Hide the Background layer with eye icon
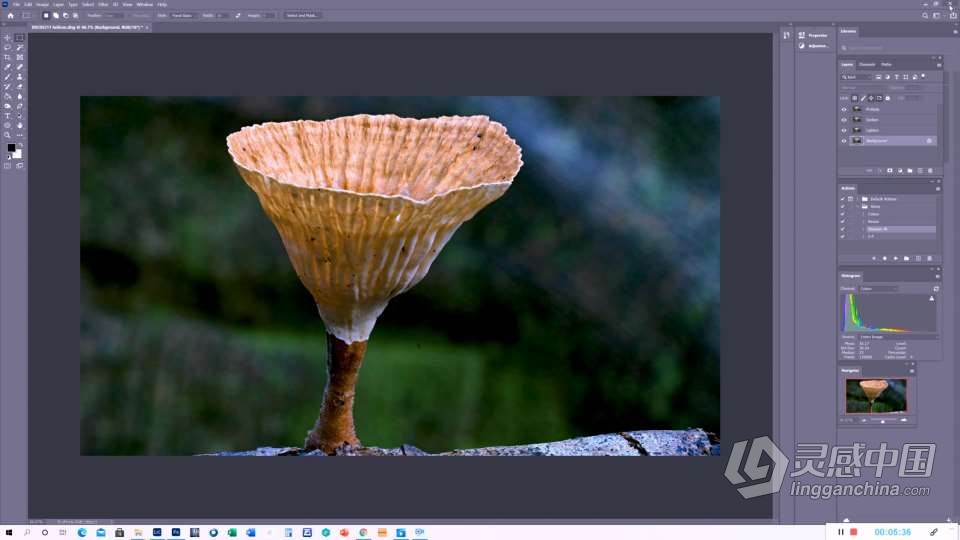Image resolution: width=960 pixels, height=540 pixels. click(x=844, y=141)
